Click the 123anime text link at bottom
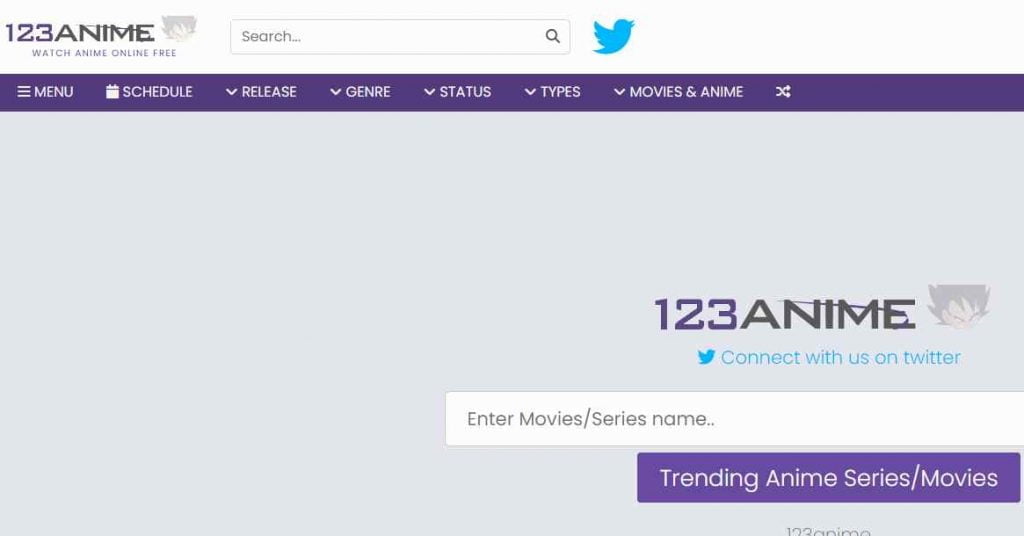 point(828,531)
